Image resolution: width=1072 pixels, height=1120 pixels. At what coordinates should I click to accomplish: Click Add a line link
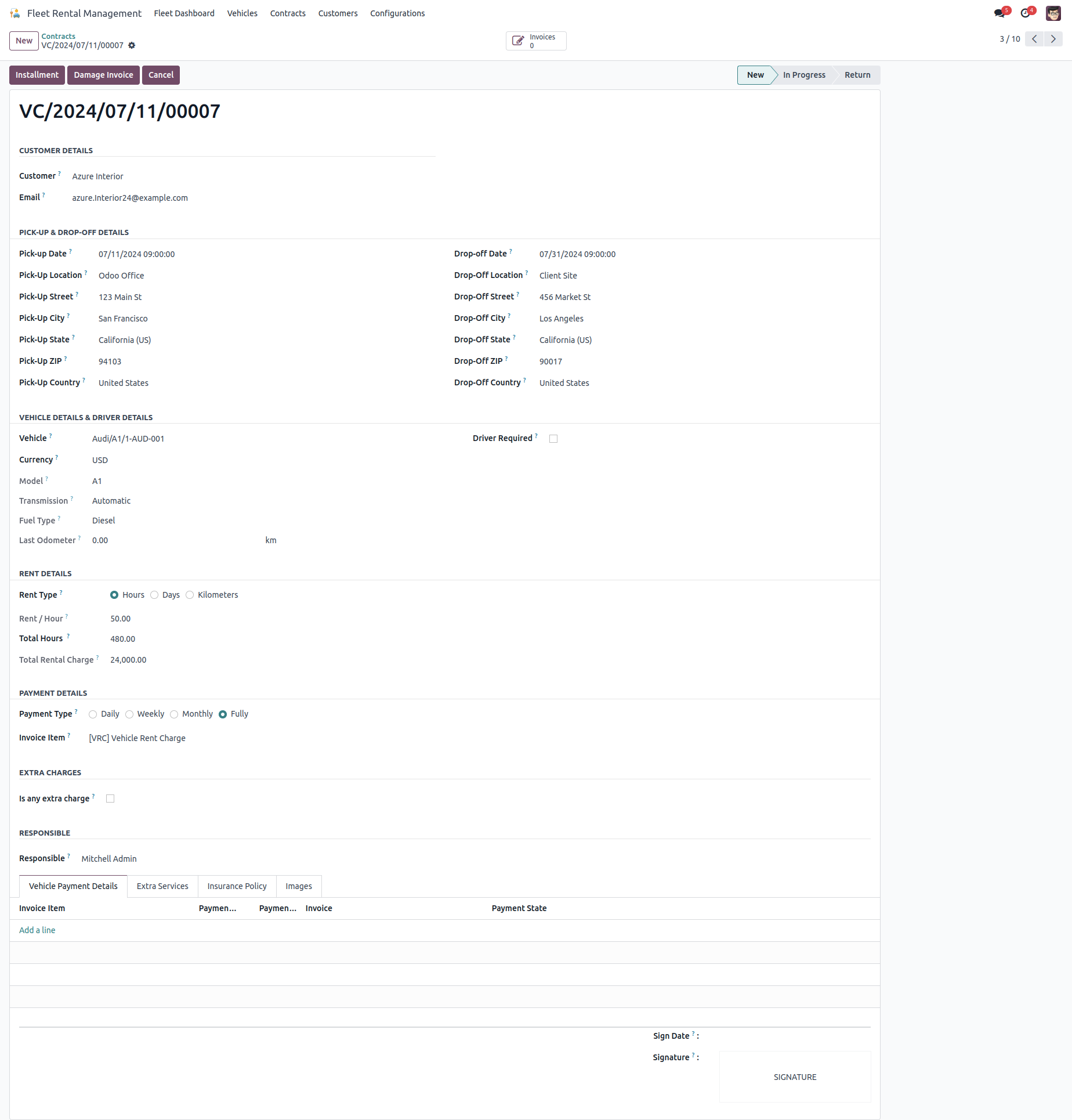[x=37, y=930]
